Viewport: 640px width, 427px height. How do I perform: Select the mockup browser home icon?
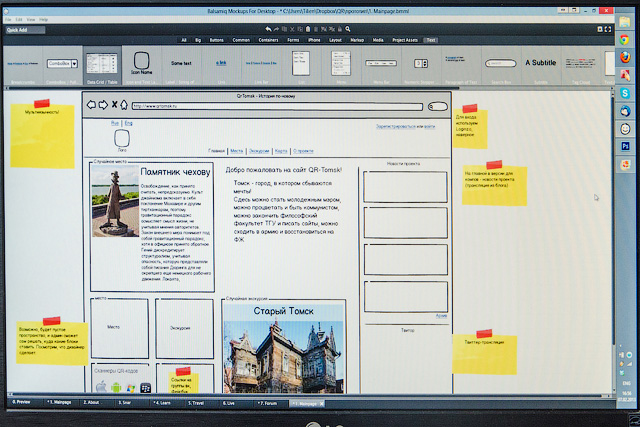pyautogui.click(x=124, y=105)
